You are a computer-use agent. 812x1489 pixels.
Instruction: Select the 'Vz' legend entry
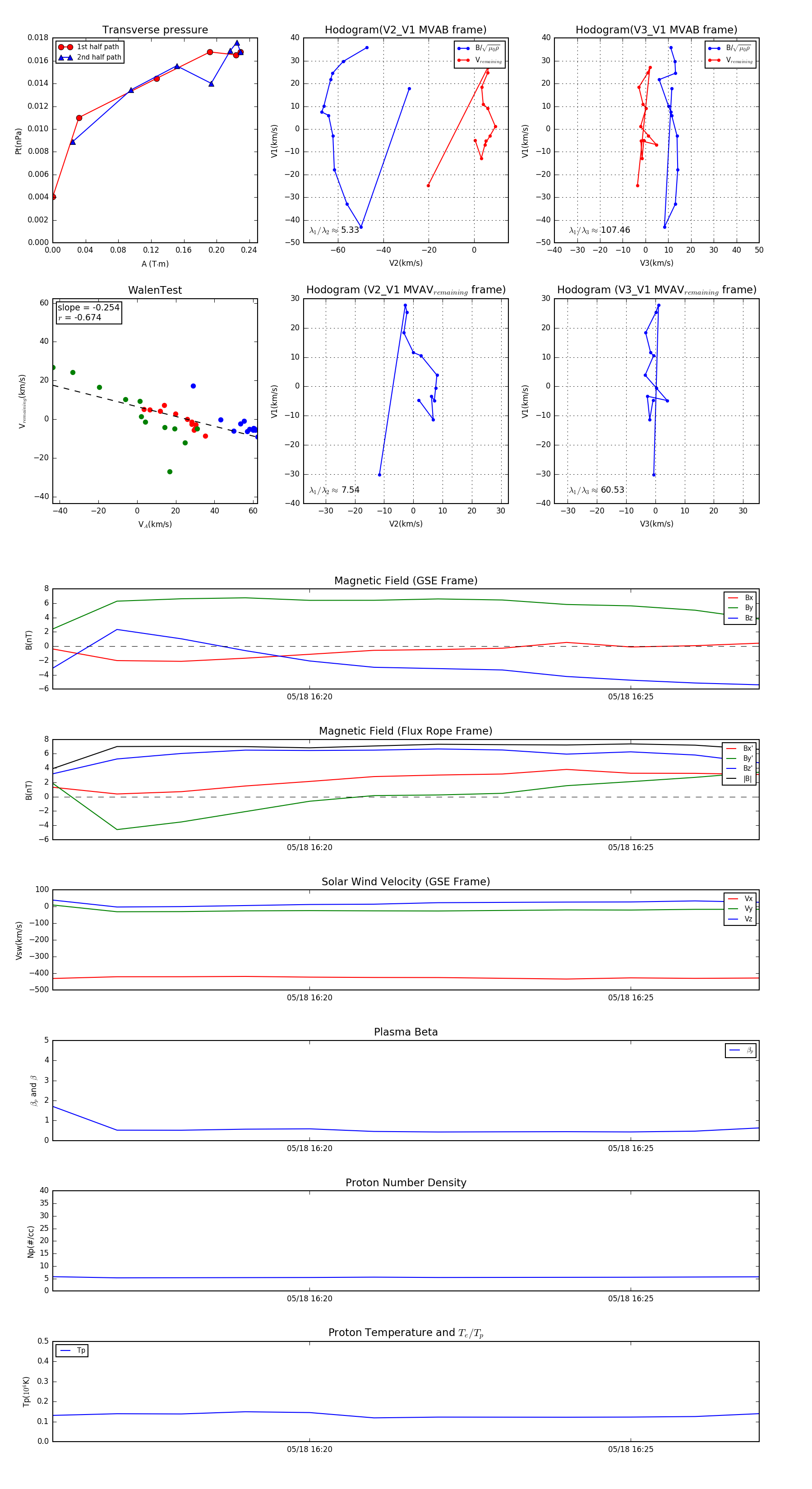740,919
